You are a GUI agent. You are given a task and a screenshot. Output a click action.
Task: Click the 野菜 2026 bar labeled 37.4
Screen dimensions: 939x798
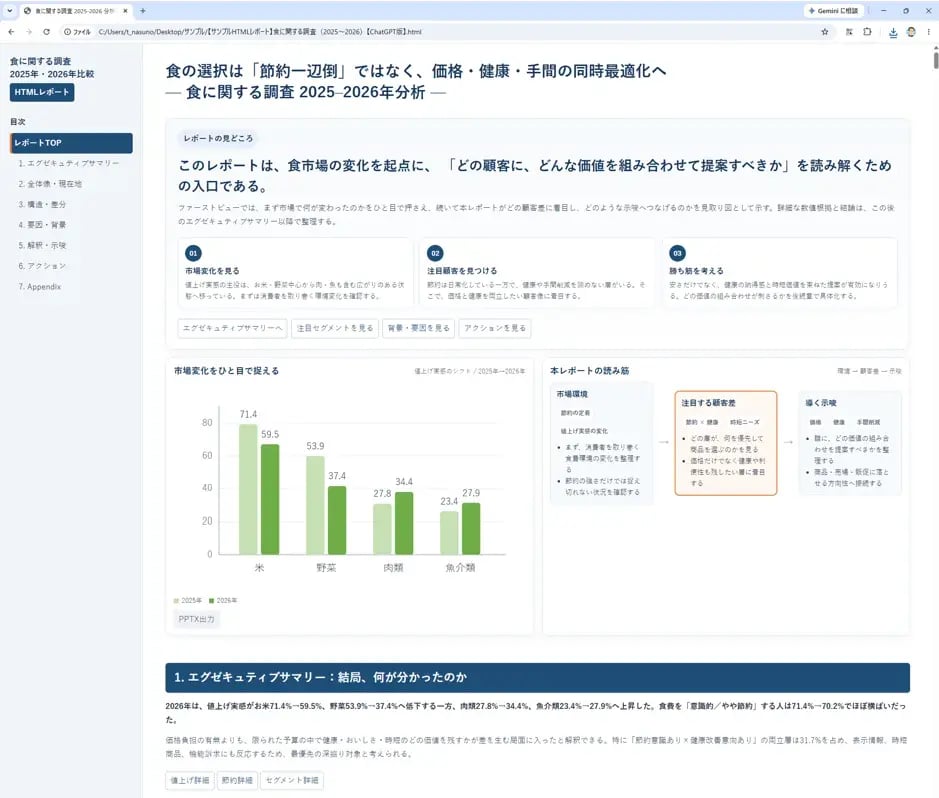pos(337,520)
